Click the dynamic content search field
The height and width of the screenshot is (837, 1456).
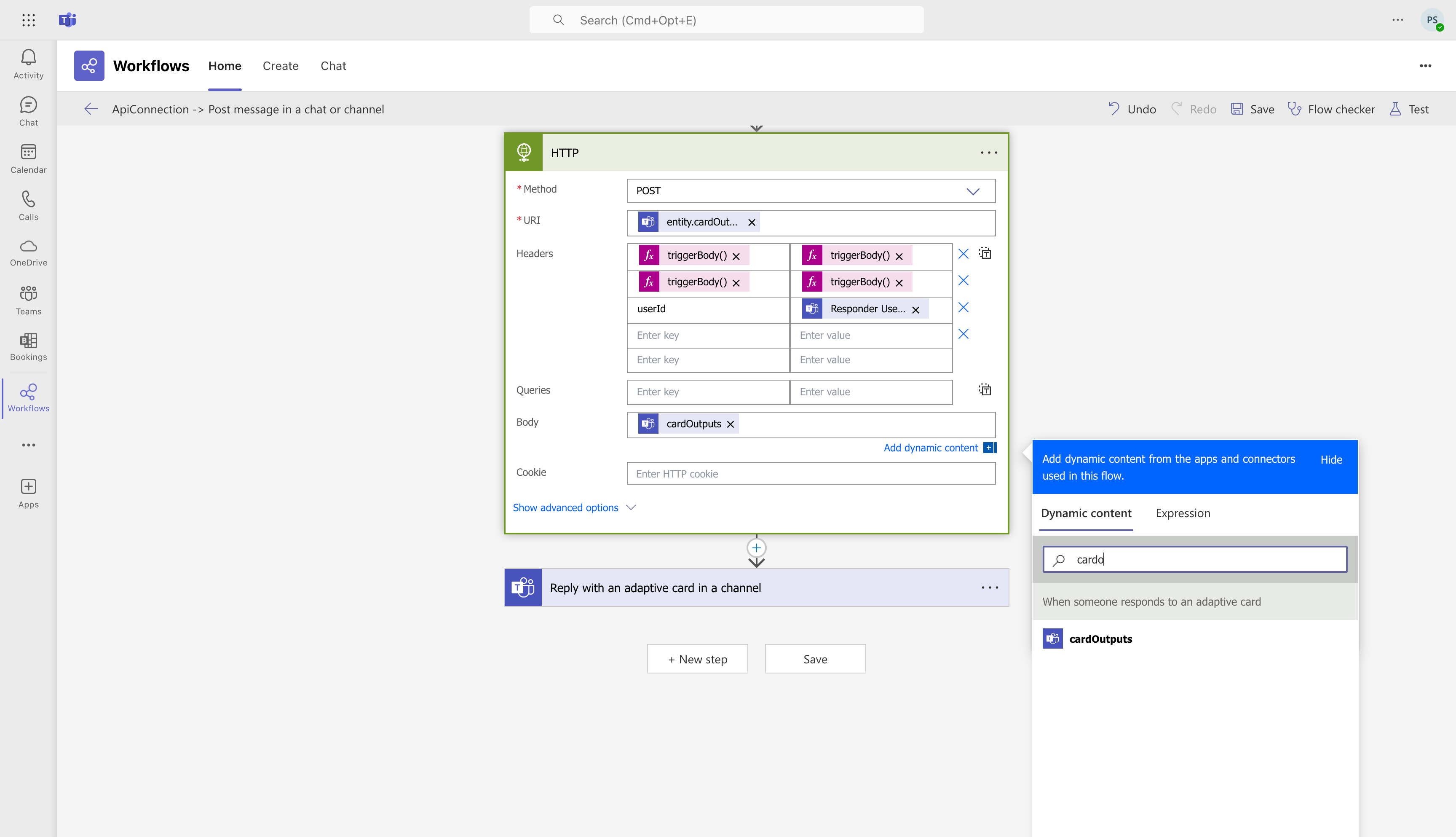pos(1194,559)
